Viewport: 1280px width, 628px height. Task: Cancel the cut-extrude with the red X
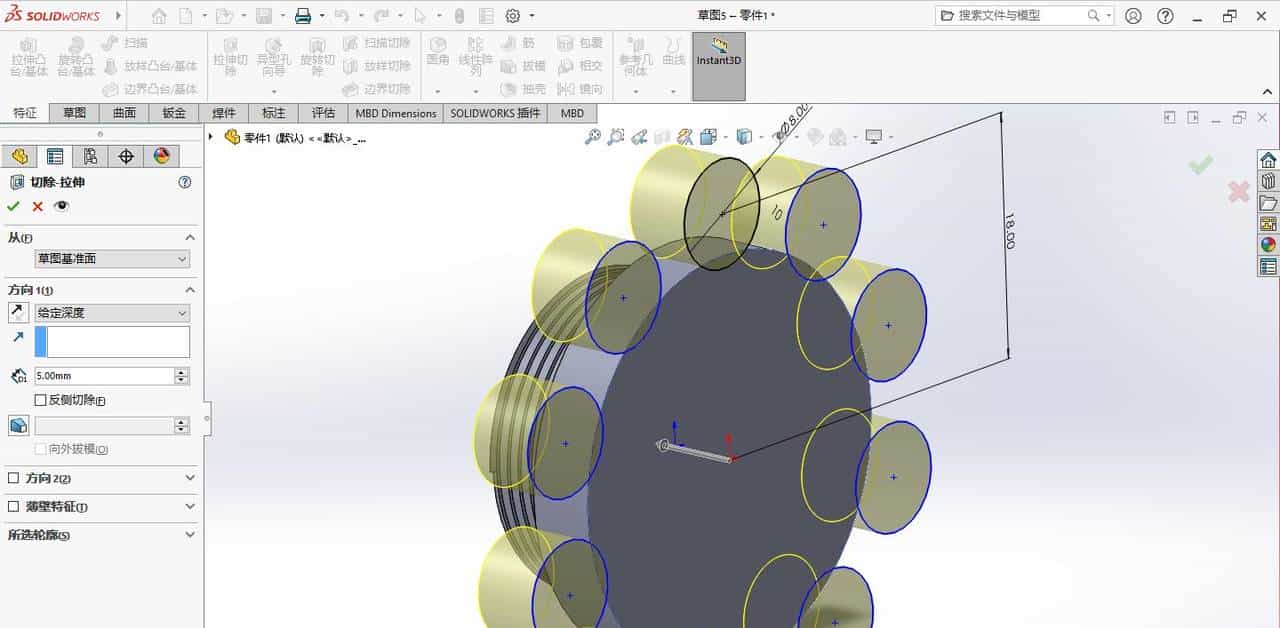(x=37, y=205)
